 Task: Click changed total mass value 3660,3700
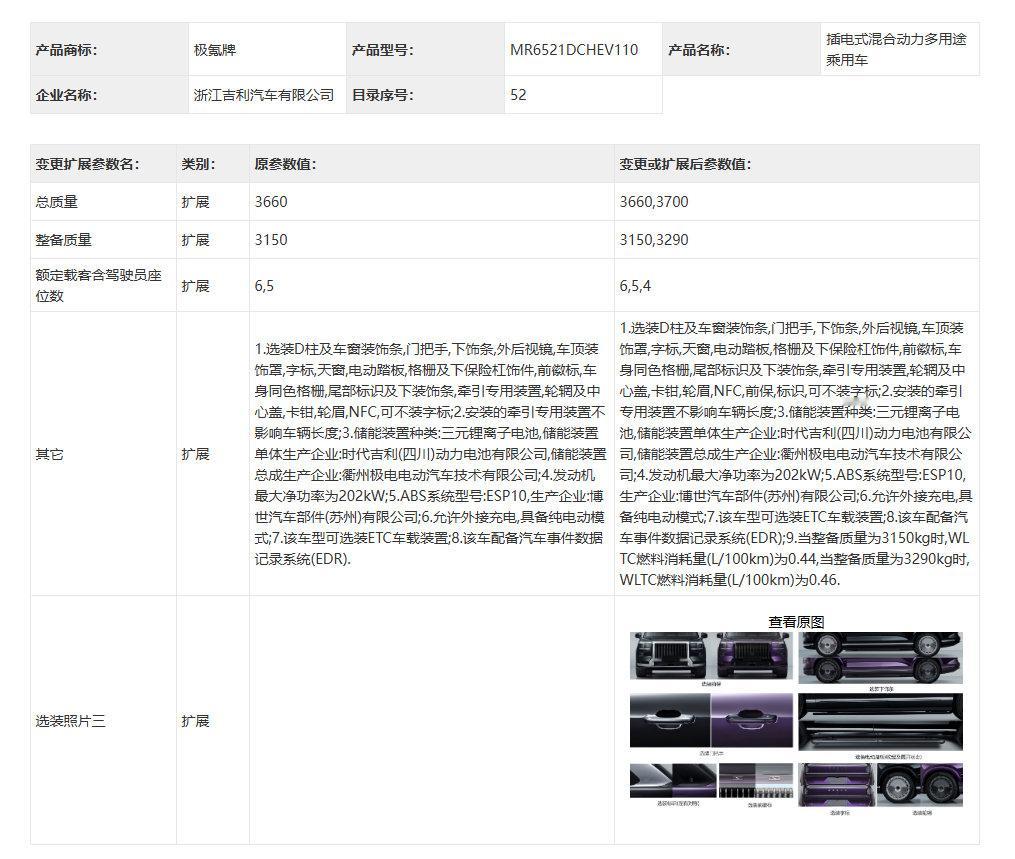tap(654, 202)
